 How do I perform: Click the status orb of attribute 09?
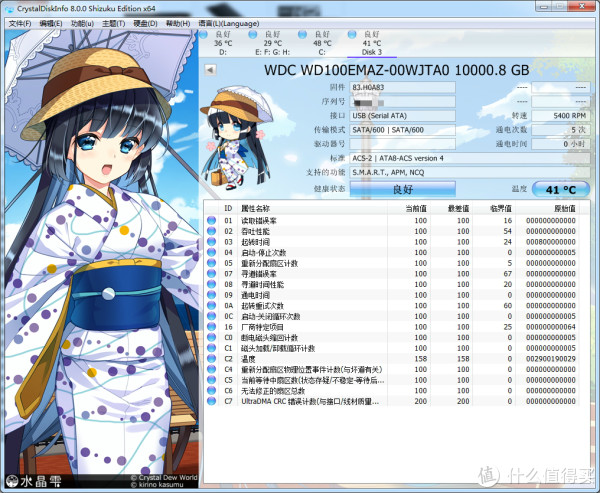click(211, 295)
